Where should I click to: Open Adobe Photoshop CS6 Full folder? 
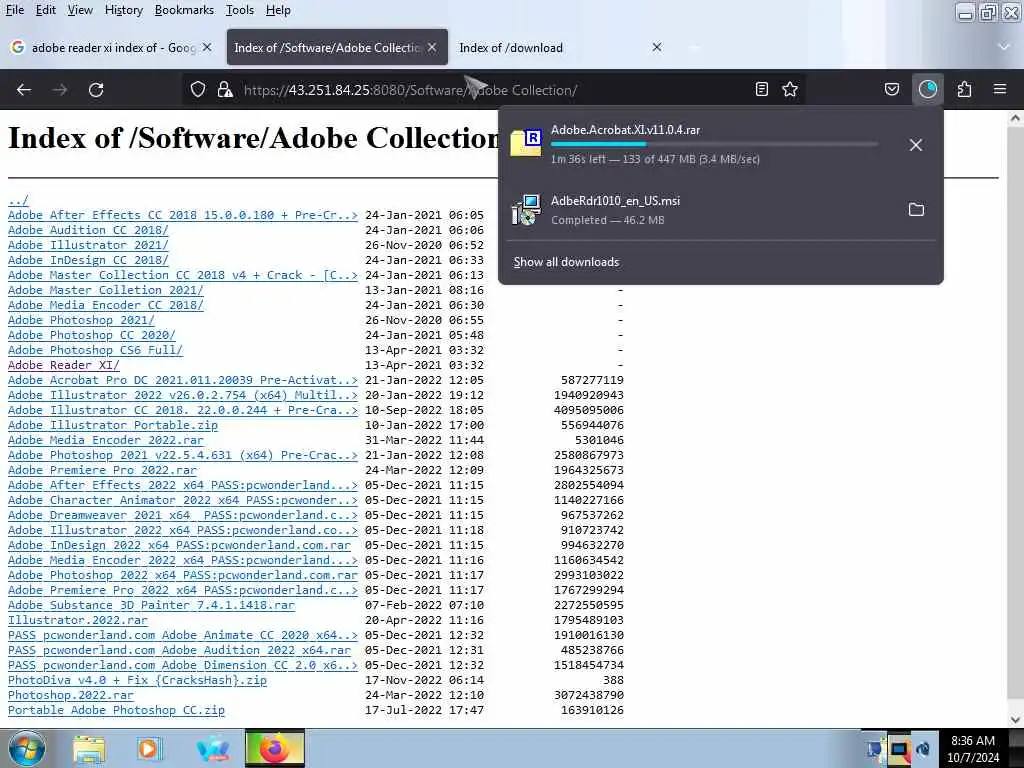coord(95,350)
